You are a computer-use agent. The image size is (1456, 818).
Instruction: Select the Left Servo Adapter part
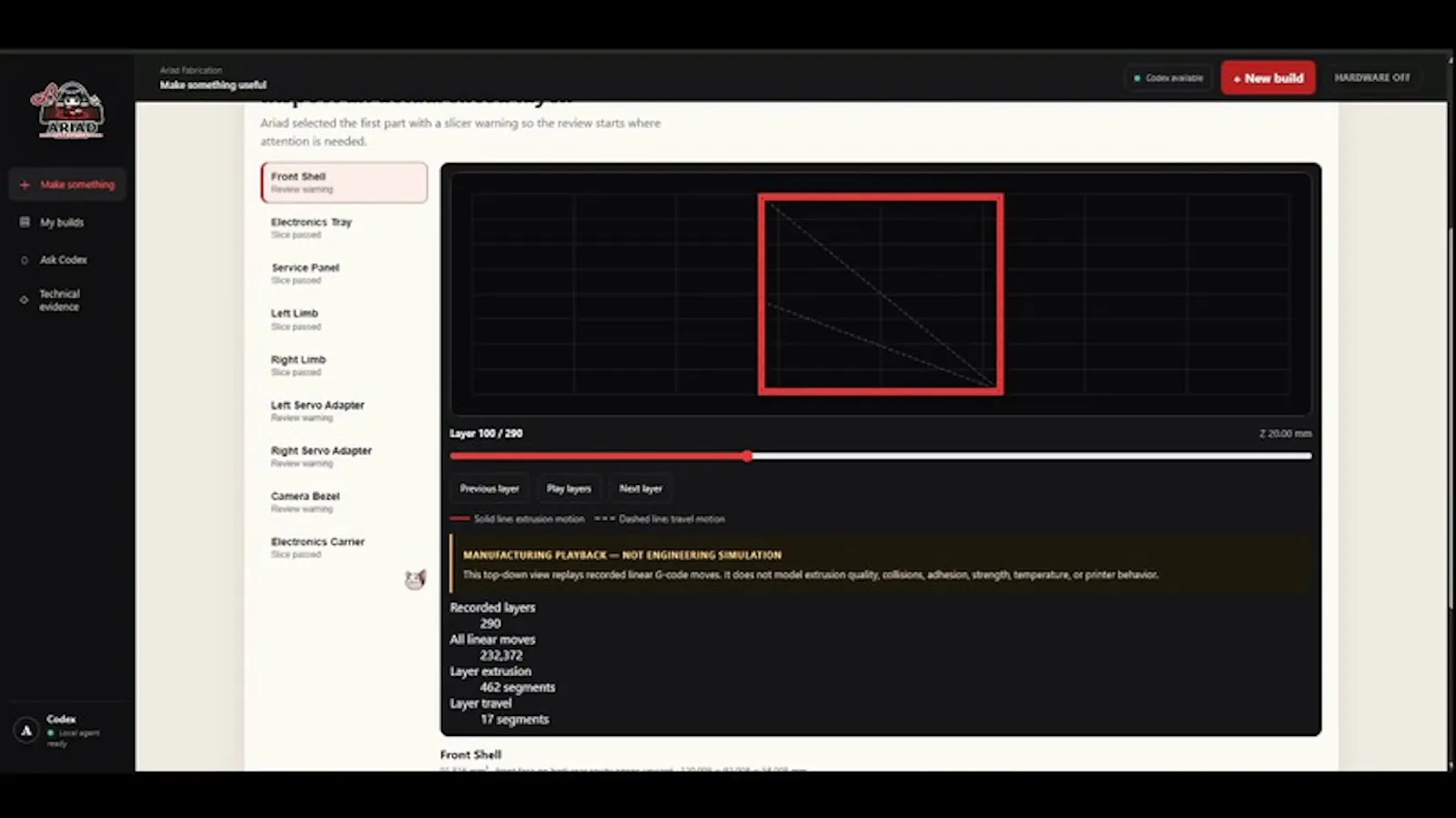(344, 410)
